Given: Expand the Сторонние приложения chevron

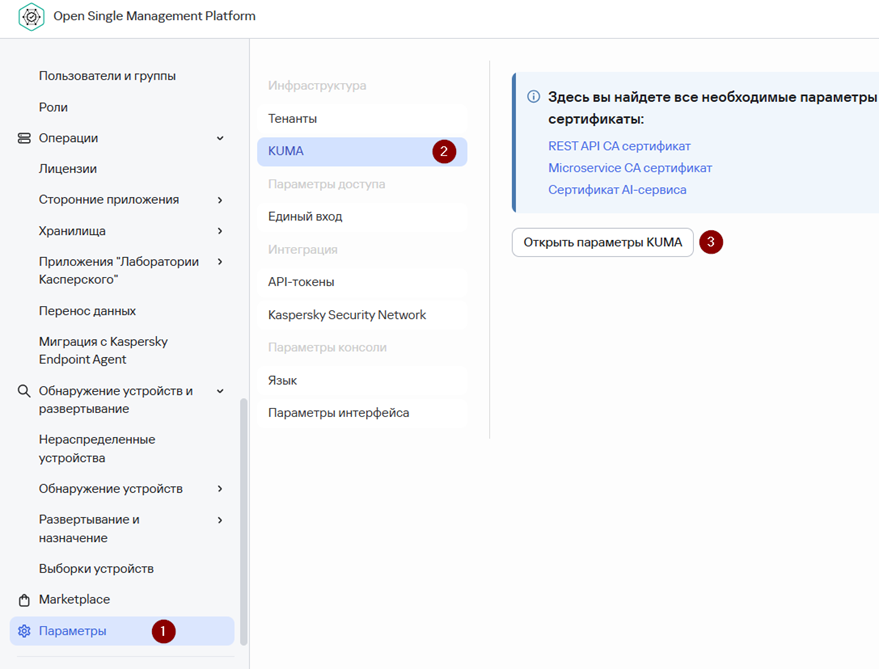Looking at the screenshot, I should coord(220,200).
